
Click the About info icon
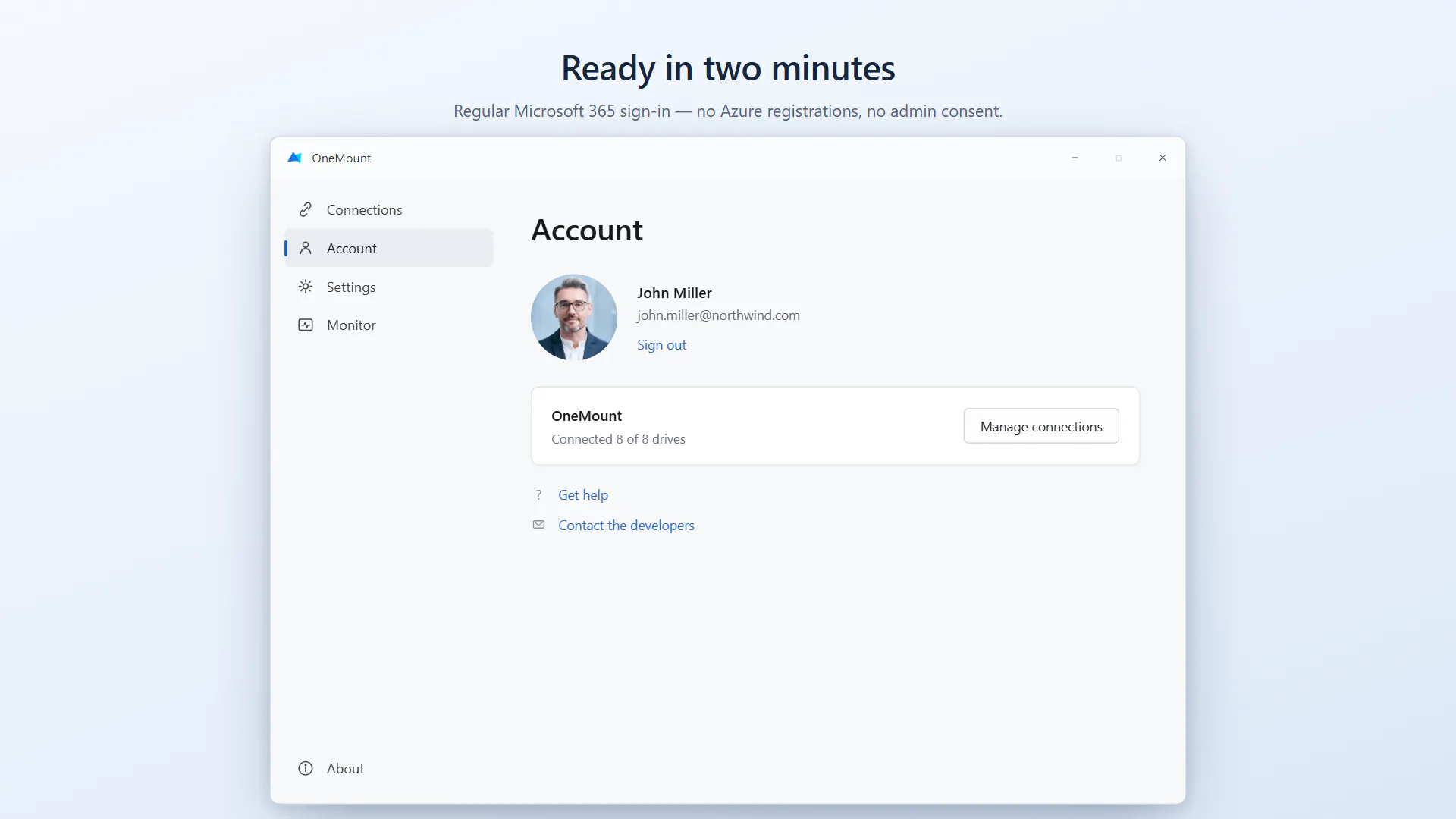(306, 768)
